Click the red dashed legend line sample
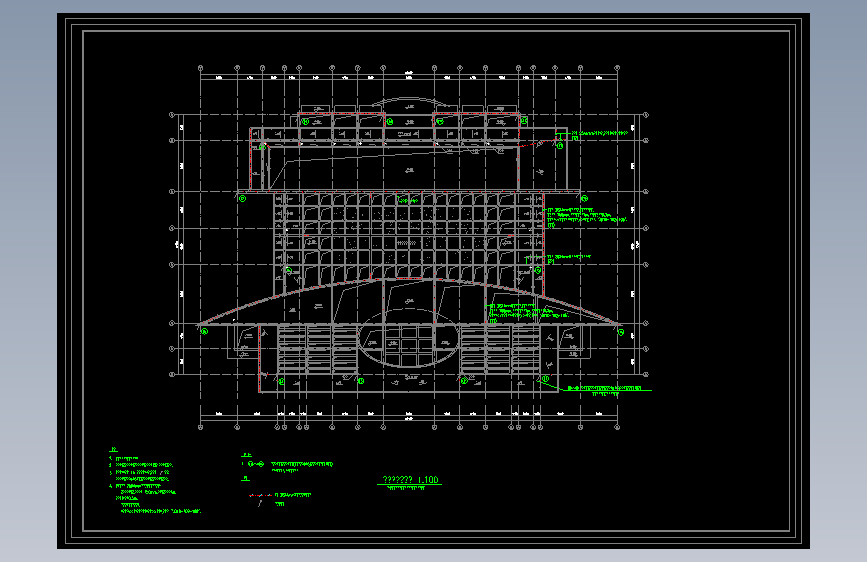867x562 pixels. (260, 495)
